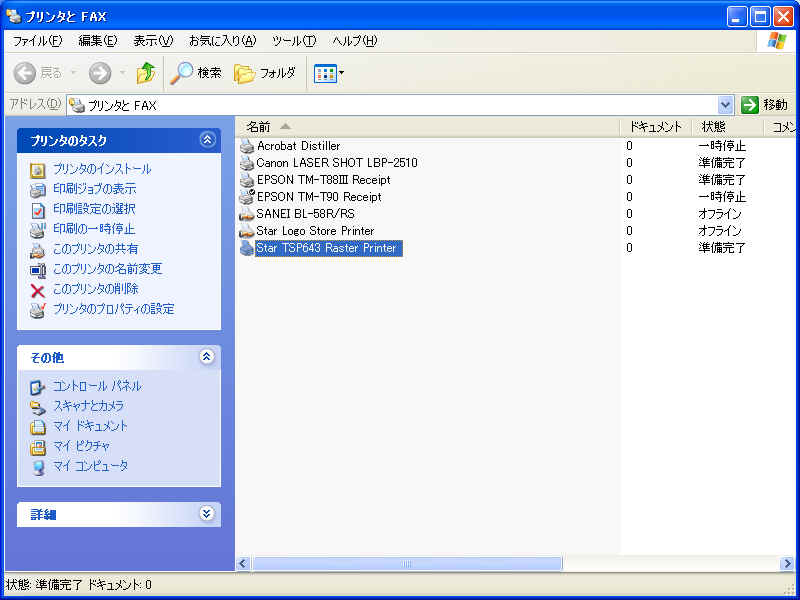Click the マイ コンピュータ icon
800x600 pixels.
coord(38,467)
